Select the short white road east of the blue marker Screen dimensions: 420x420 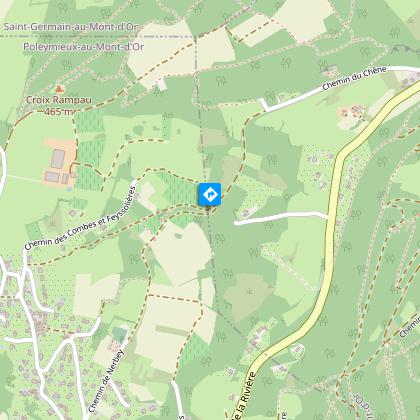[281, 217]
